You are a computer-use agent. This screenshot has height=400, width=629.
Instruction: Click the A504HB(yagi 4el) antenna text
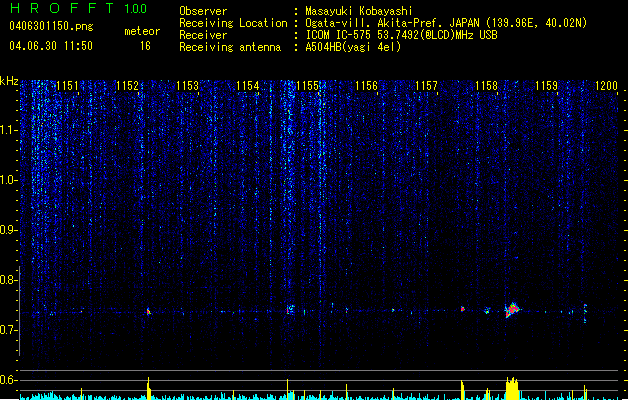(x=353, y=47)
